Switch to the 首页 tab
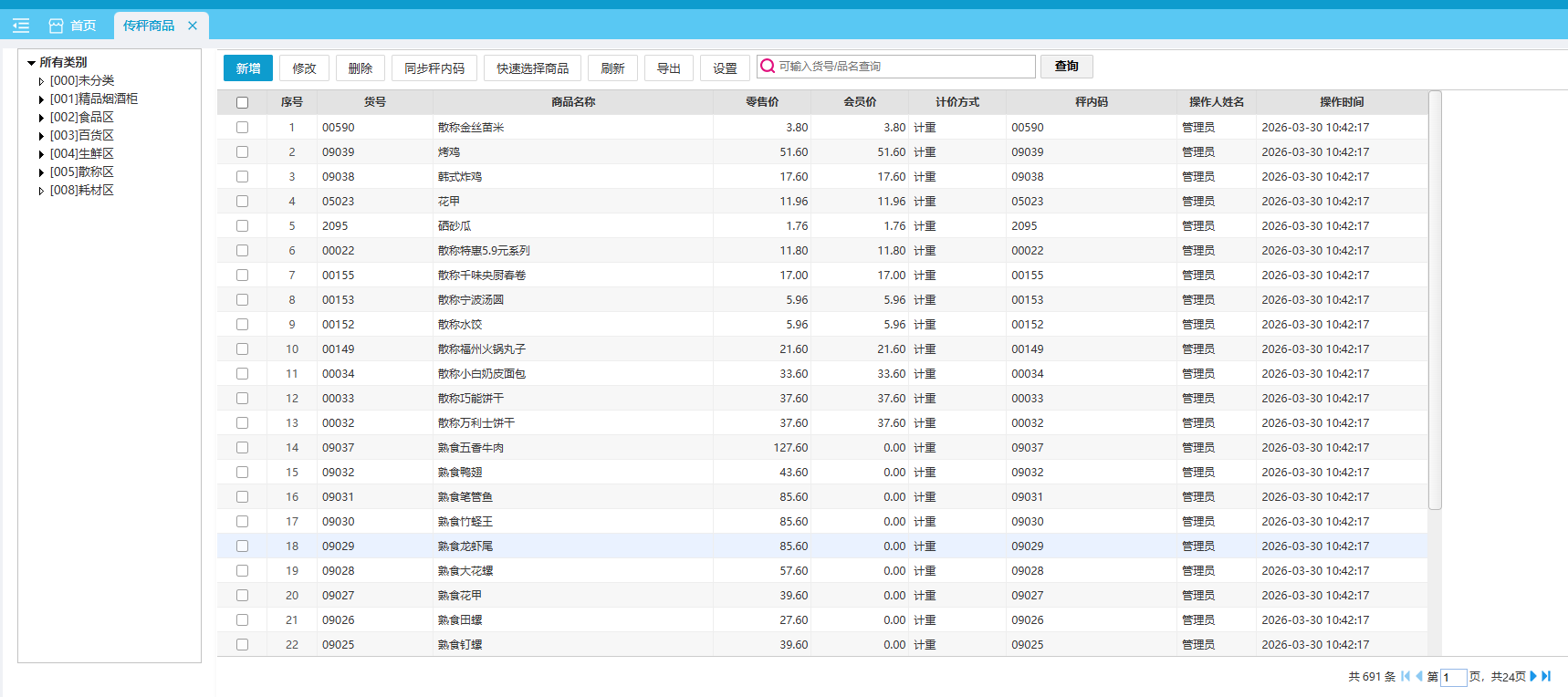 (x=83, y=26)
